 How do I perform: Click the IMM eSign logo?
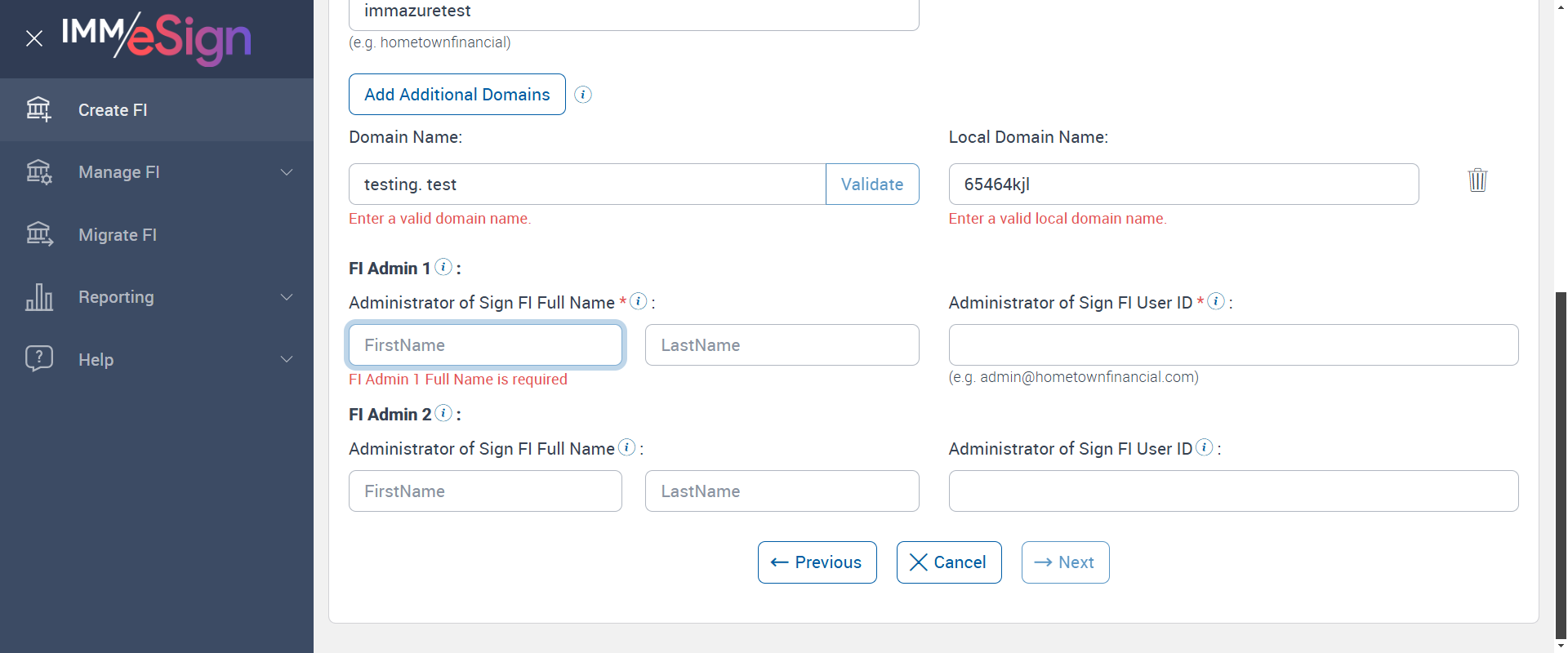point(157,38)
